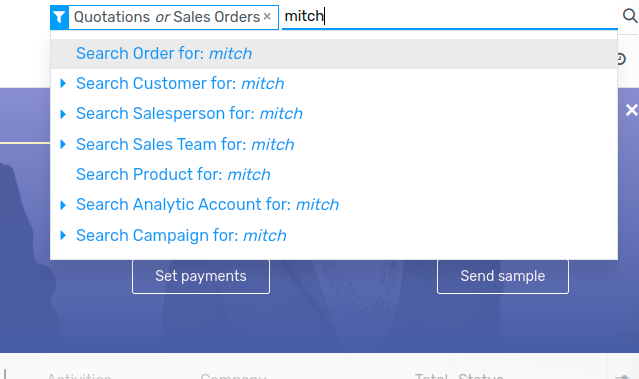Select Search Product for: mitch

pos(334,174)
